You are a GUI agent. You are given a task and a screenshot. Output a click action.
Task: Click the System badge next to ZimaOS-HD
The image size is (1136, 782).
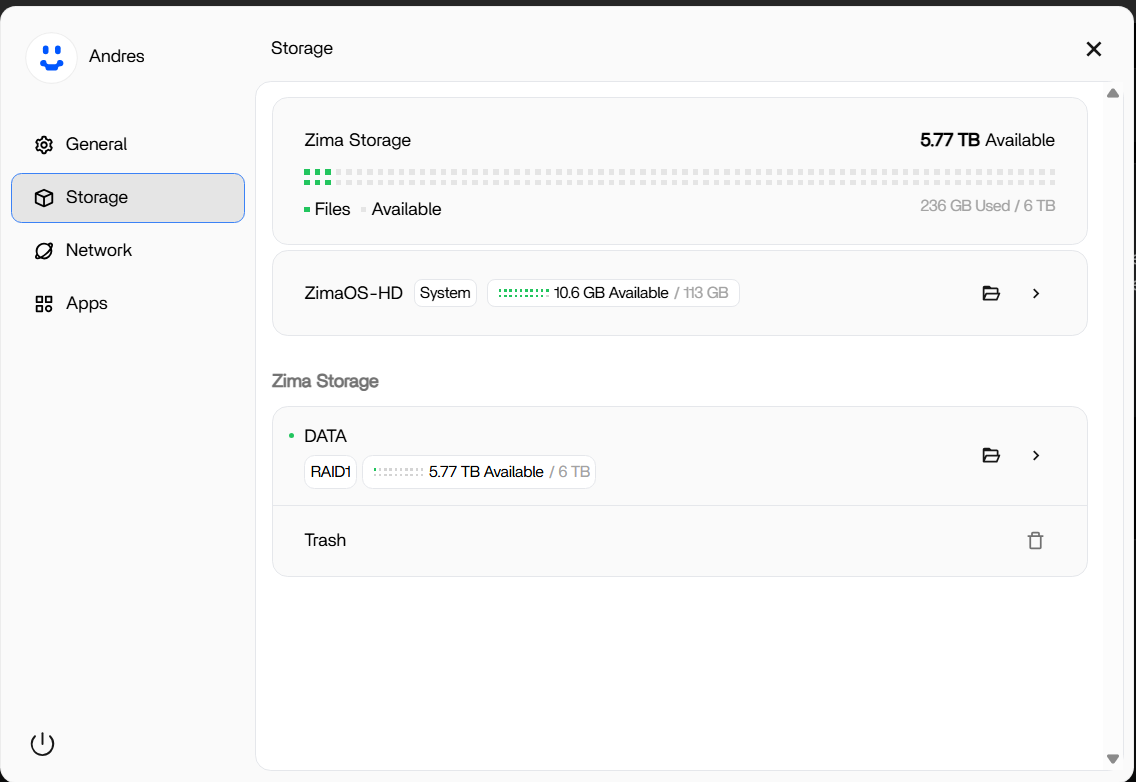click(x=445, y=293)
